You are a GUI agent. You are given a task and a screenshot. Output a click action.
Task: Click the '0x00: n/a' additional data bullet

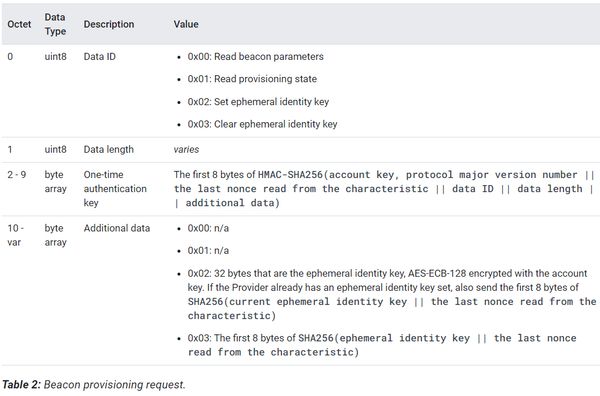click(x=208, y=228)
